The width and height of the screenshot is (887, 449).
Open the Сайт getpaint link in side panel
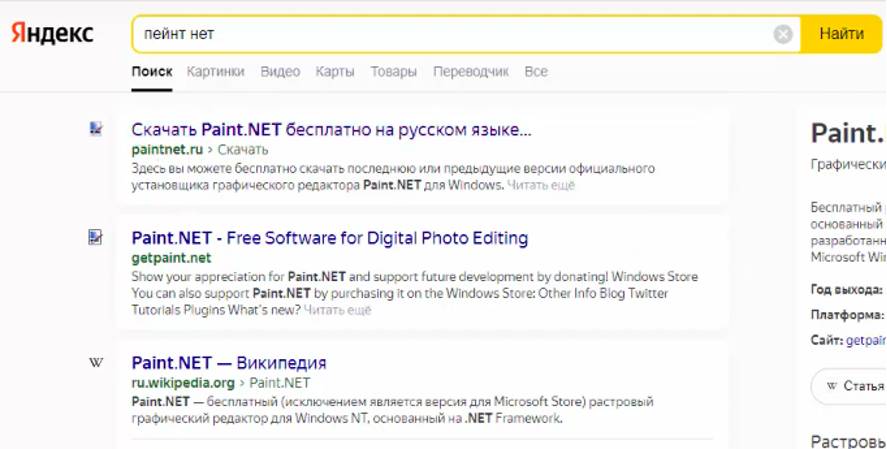pyautogui.click(x=866, y=341)
